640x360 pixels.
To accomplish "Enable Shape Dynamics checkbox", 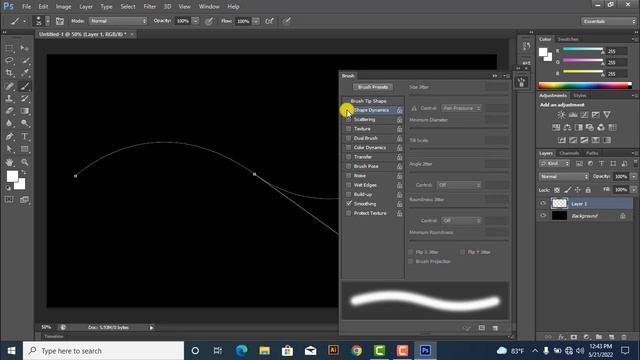I will pos(348,110).
